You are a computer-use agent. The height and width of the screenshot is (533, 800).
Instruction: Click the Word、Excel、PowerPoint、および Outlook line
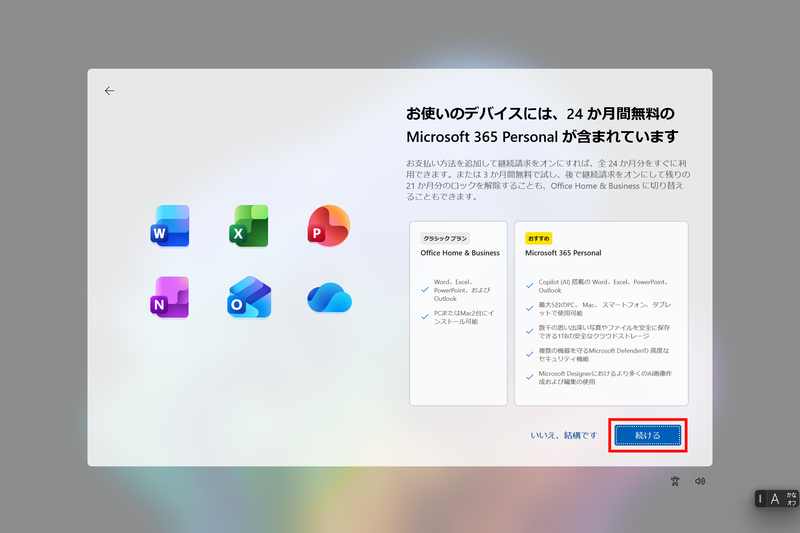[x=462, y=290]
